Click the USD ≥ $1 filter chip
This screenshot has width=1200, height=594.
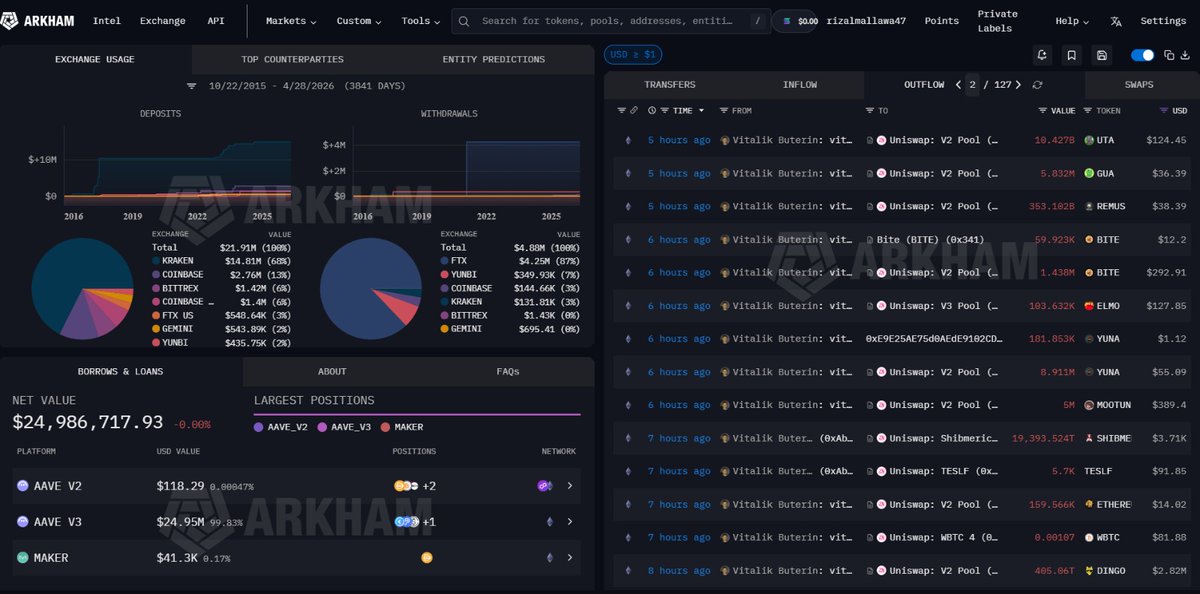coord(633,55)
